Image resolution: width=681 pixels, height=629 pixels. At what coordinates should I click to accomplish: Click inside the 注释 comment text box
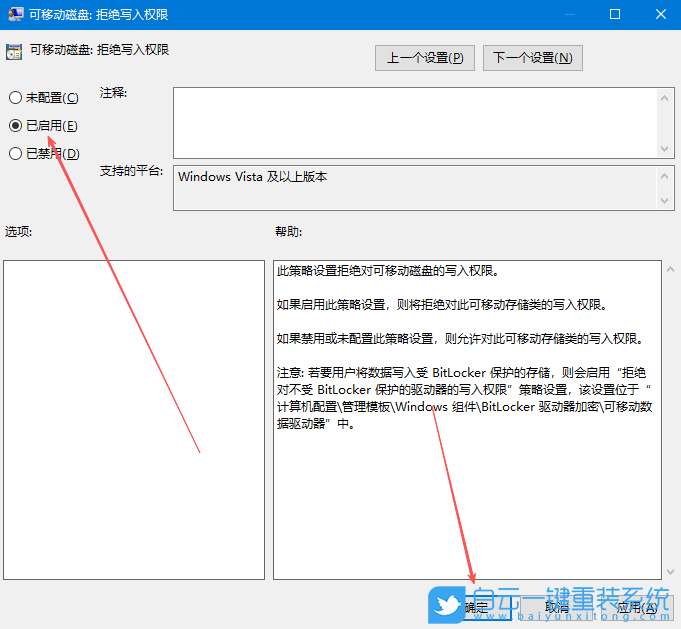tap(416, 123)
